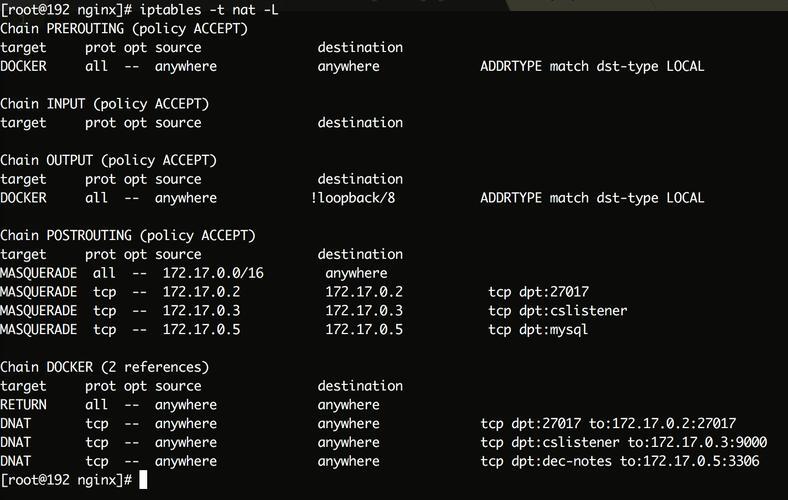Click the source address 172.17.0.5 in POSTROUTING
The width and height of the screenshot is (788, 500).
[202, 330]
